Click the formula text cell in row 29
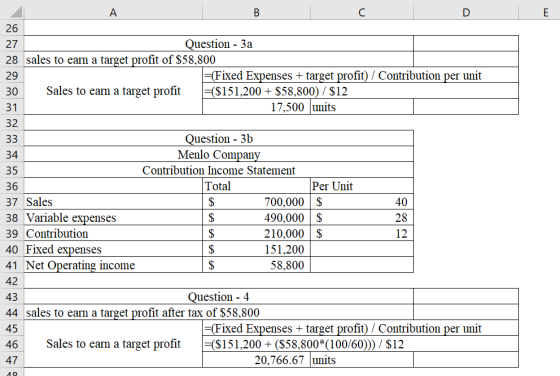Screen dimensions: 560x376 coord(360,75)
